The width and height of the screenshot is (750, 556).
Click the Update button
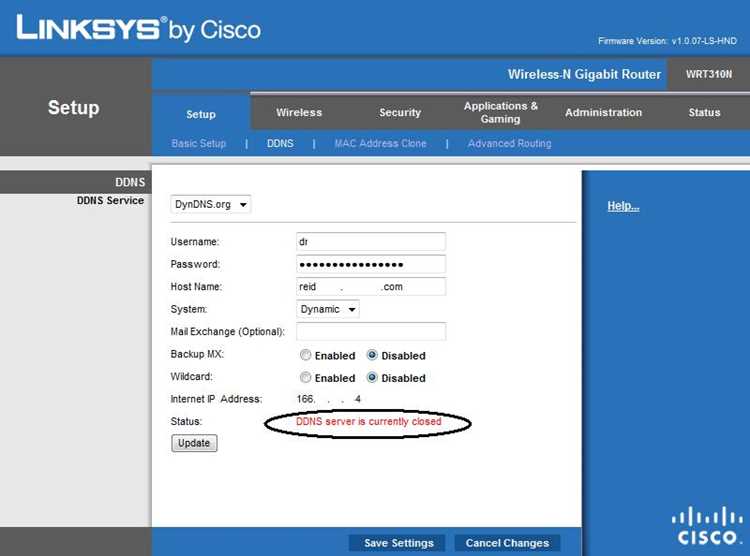click(x=194, y=443)
